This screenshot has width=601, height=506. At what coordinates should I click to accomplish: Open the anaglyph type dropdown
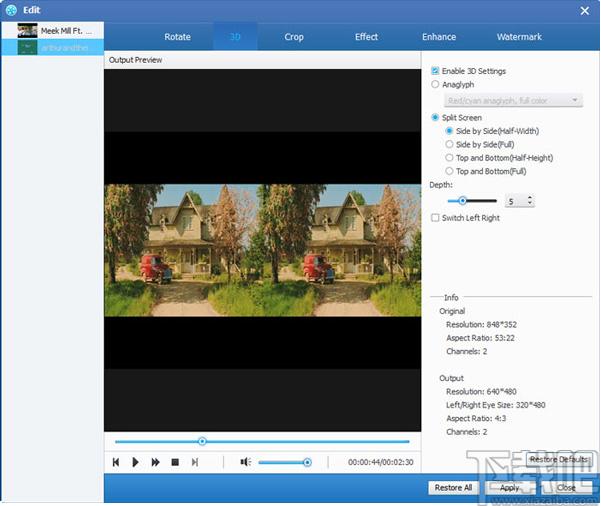[513, 100]
